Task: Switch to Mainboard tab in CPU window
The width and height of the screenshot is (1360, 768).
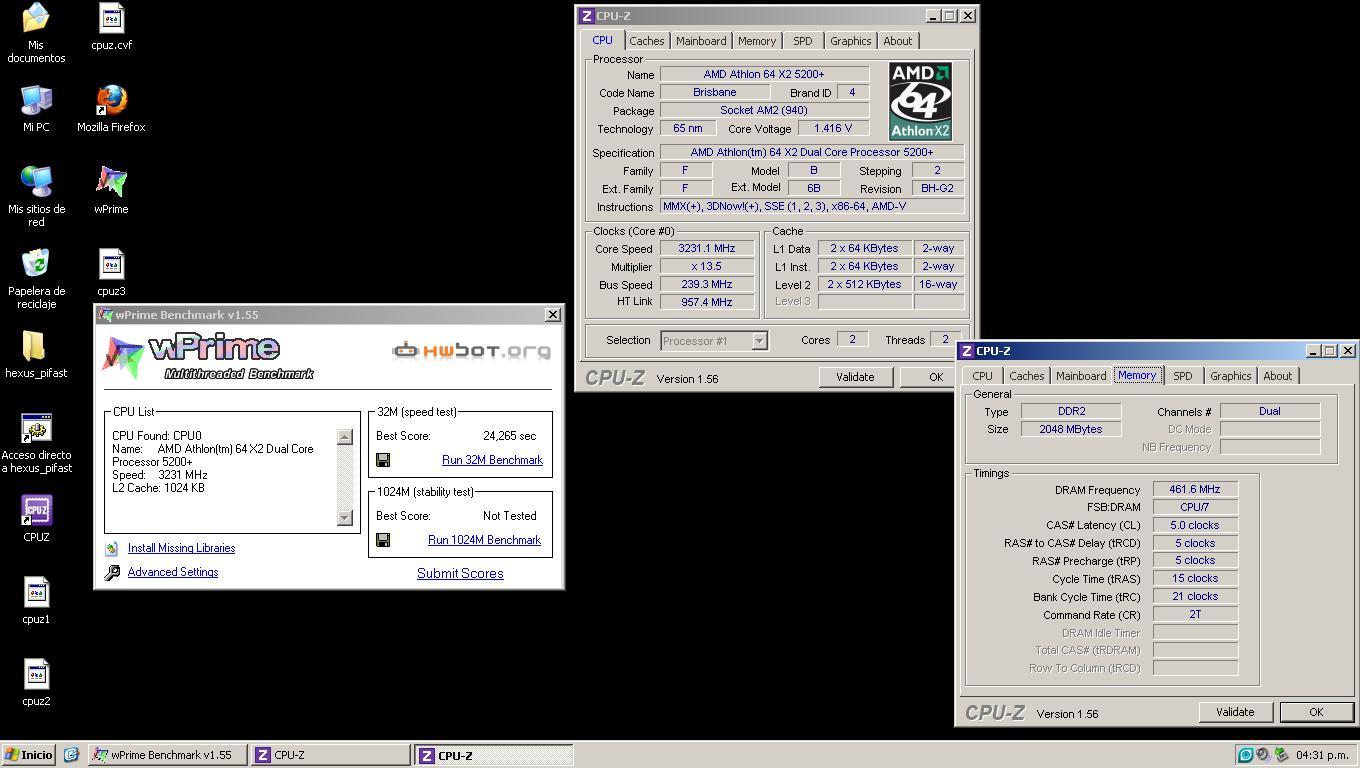Action: (701, 41)
